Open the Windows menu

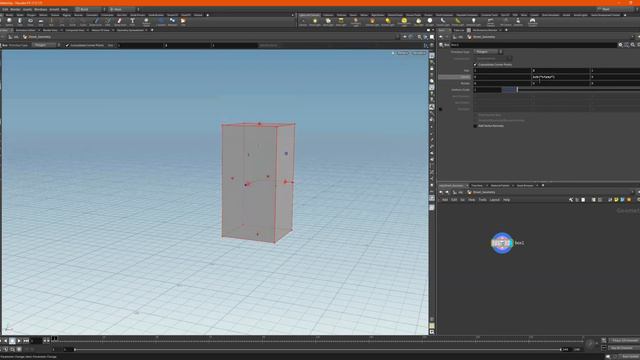pyautogui.click(x=40, y=9)
